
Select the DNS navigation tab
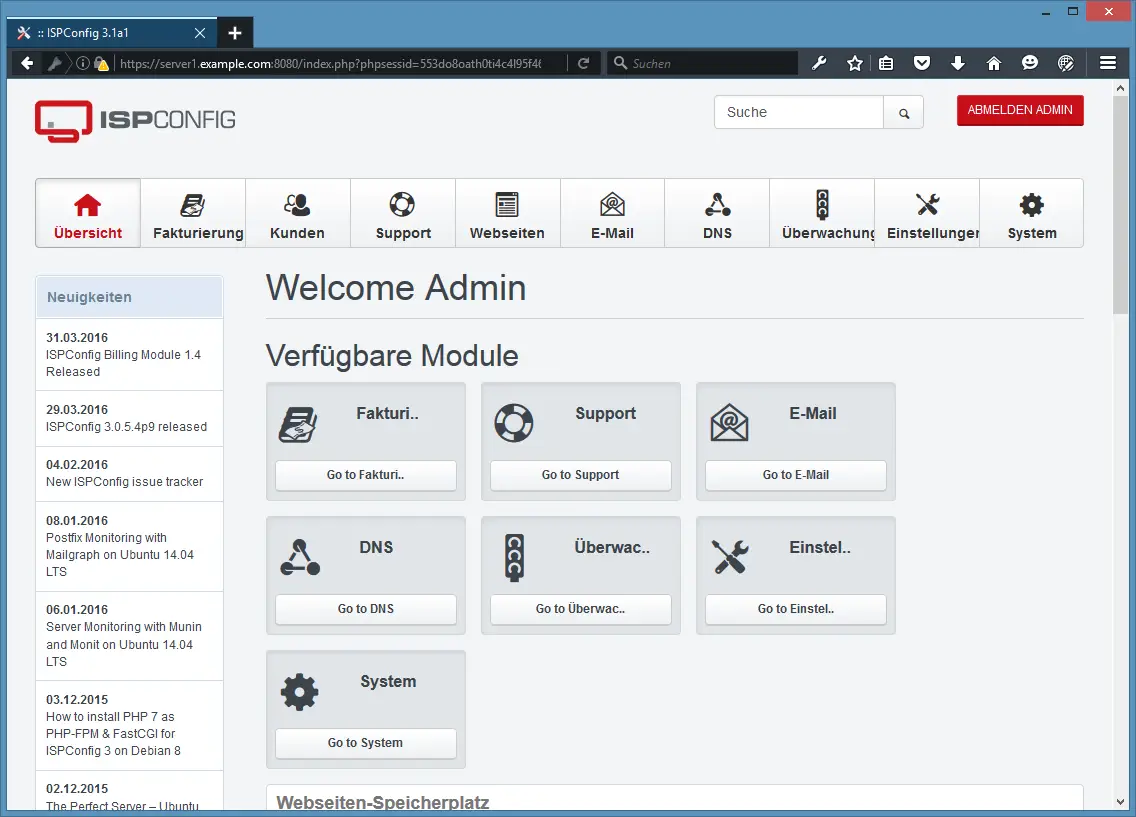tap(717, 214)
